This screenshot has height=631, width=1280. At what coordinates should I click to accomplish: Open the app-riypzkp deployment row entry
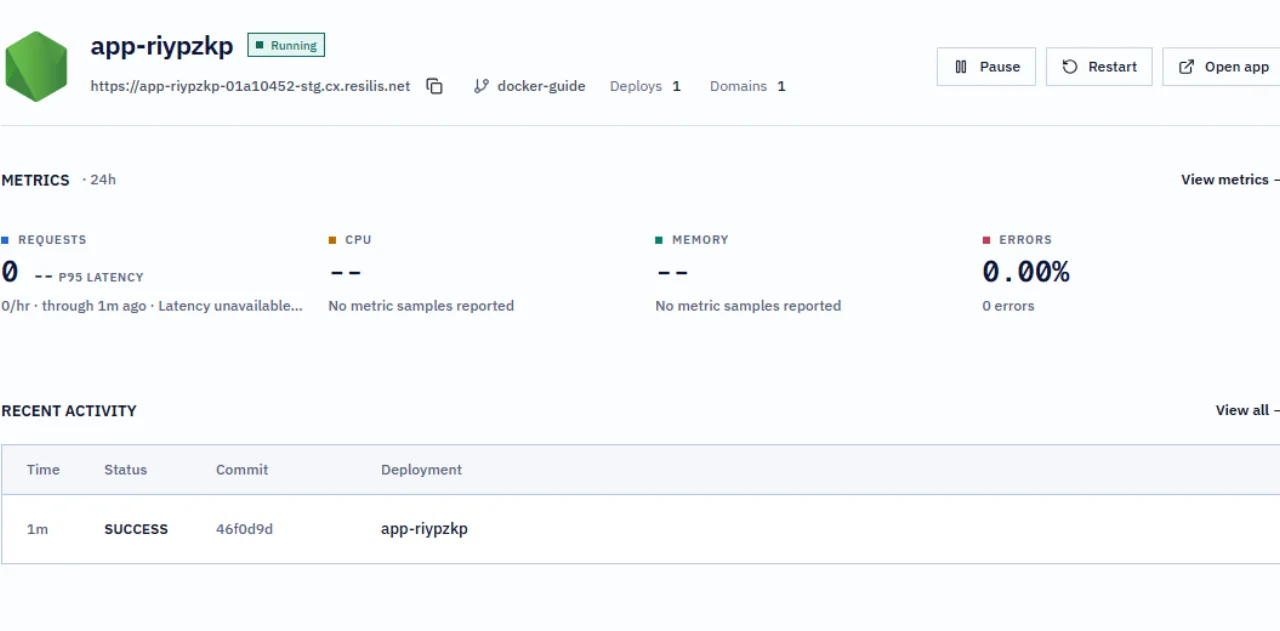point(424,529)
